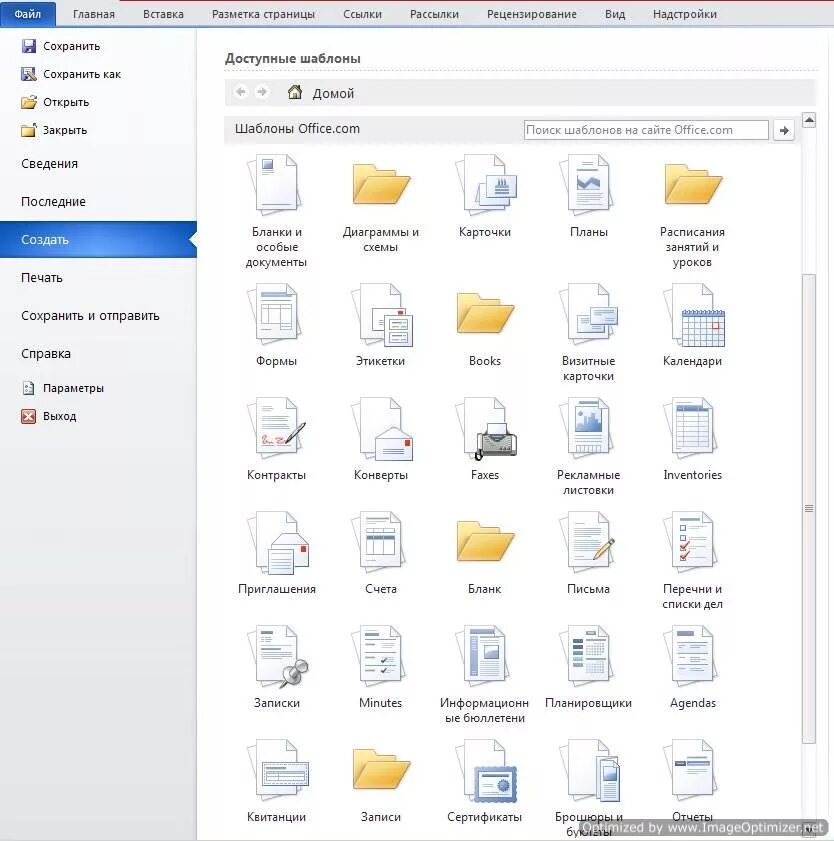The width and height of the screenshot is (834, 841).
Task: Open the Квитанции template category
Action: pyautogui.click(x=276, y=780)
